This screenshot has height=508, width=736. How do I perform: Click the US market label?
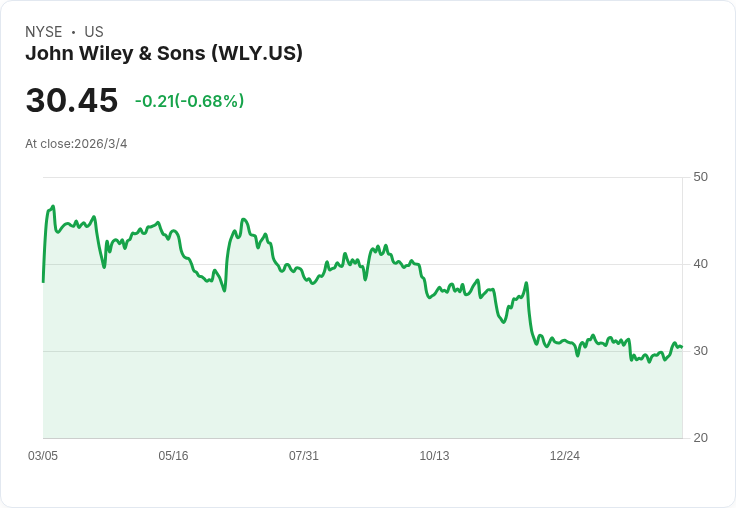94,32
